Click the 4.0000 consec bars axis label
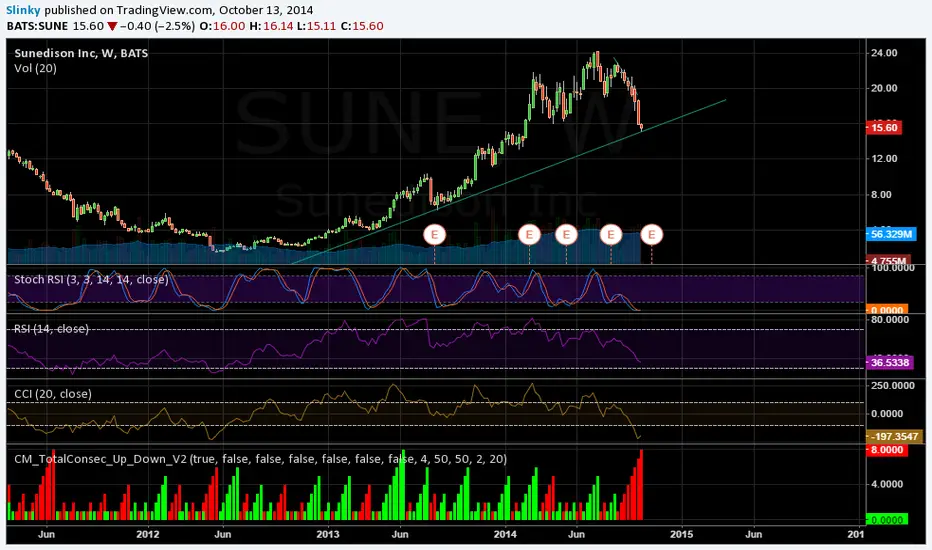 tap(887, 484)
